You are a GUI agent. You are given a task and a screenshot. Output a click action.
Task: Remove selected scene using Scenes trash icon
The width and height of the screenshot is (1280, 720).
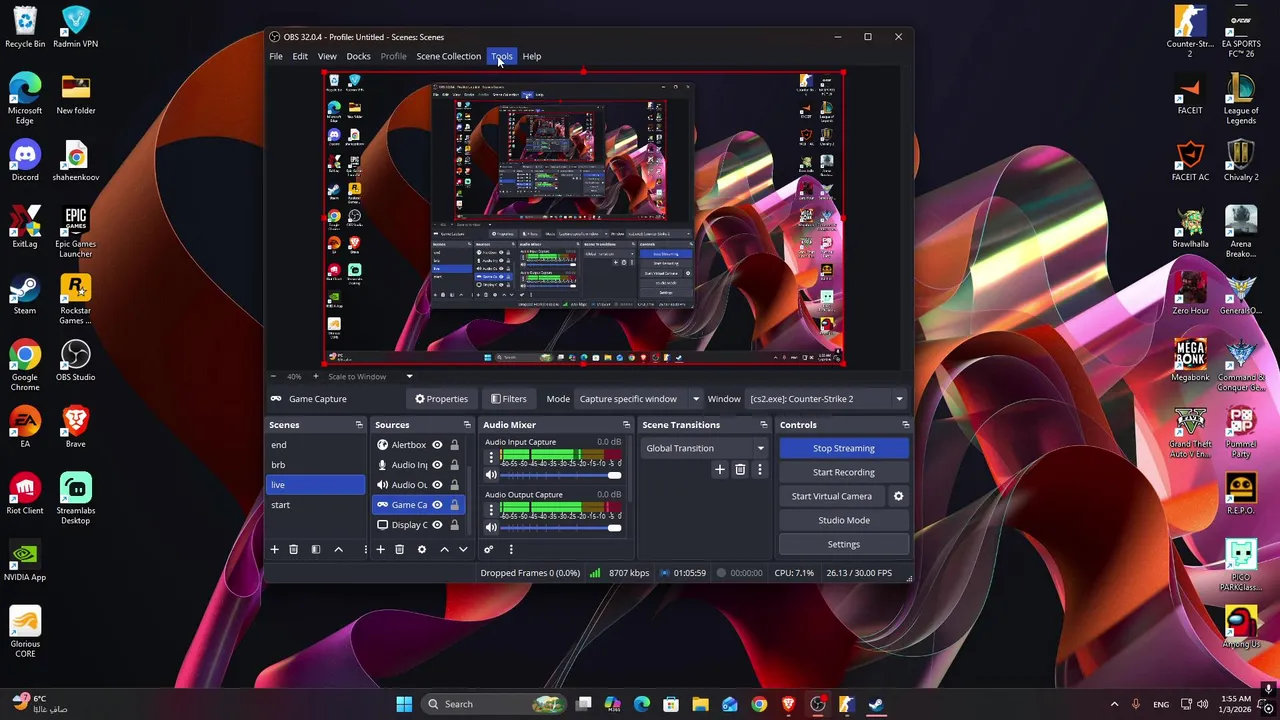(x=293, y=549)
